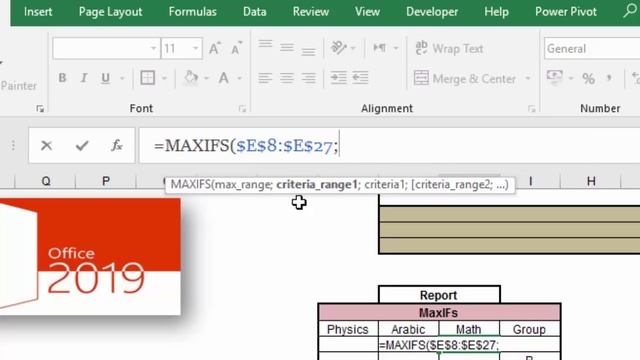Click the Report title cell
The height and width of the screenshot is (360, 640).
[439, 295]
